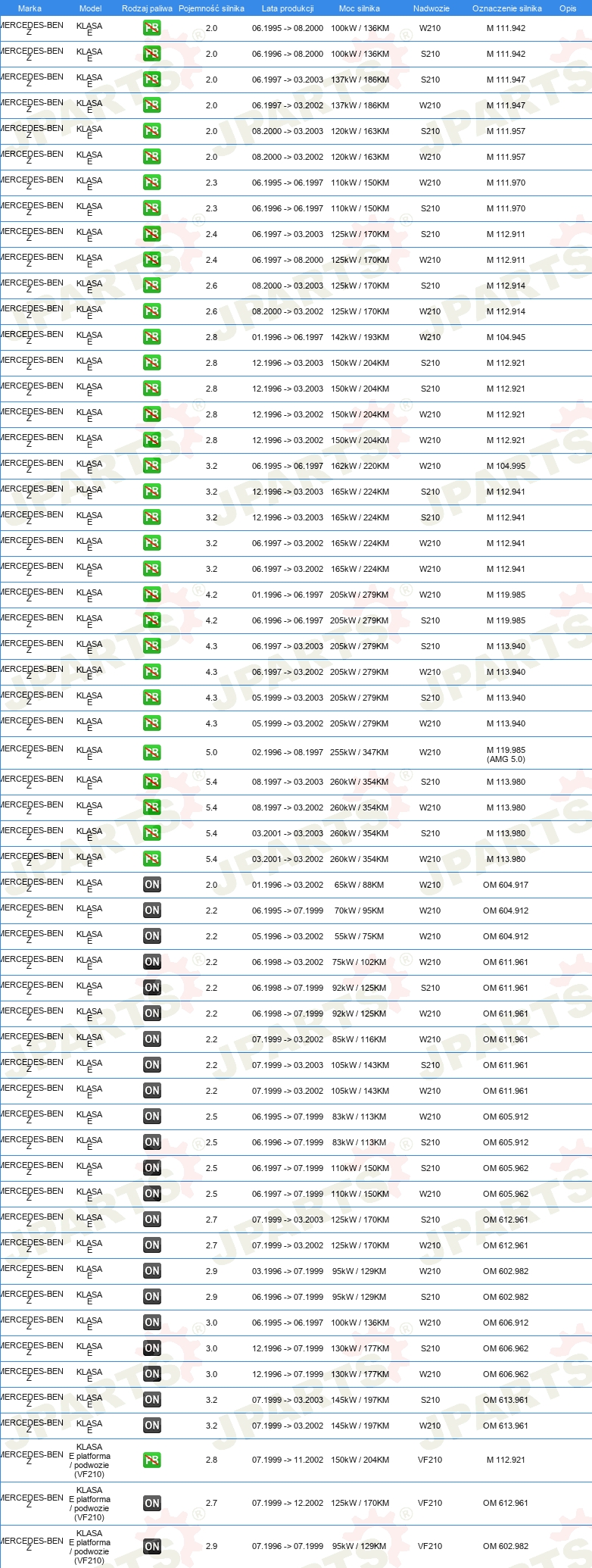
Task: Click the Nadwozie column header
Action: [x=431, y=8]
